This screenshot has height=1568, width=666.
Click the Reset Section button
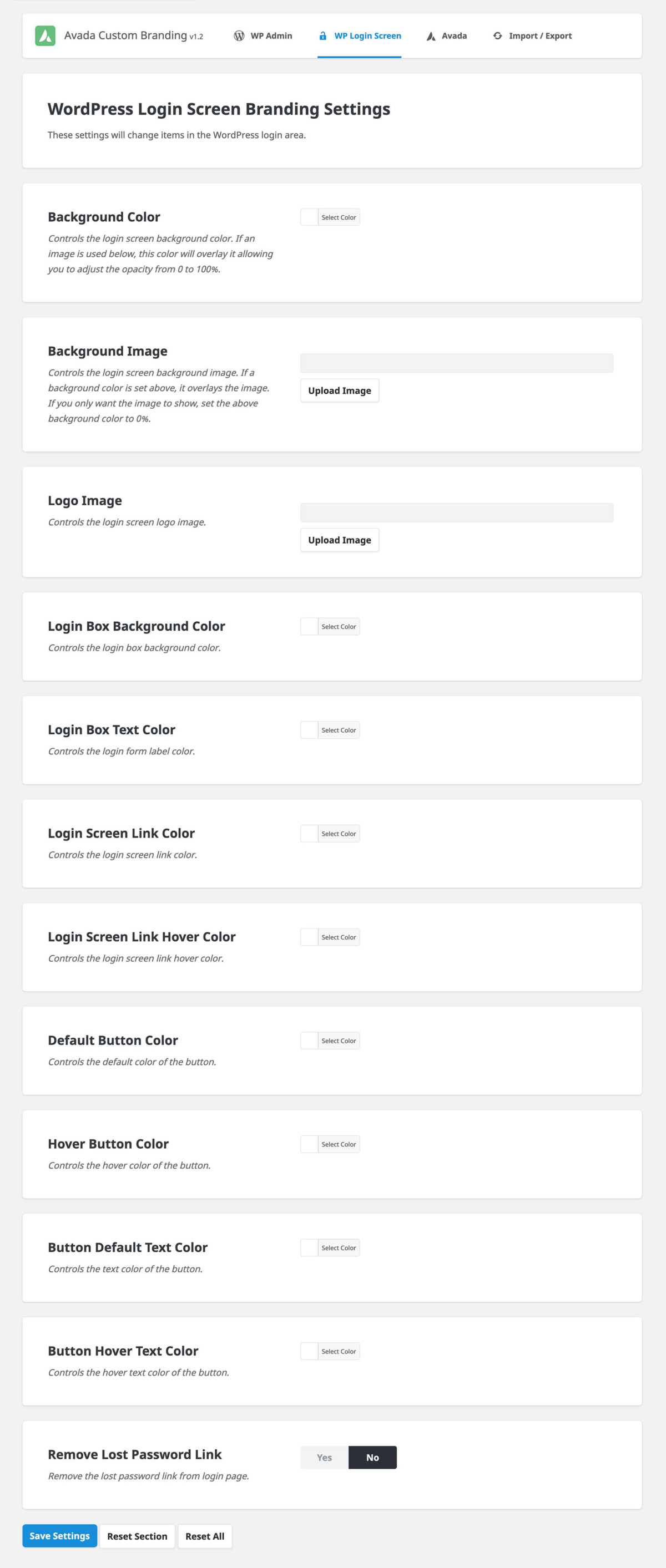[137, 1536]
